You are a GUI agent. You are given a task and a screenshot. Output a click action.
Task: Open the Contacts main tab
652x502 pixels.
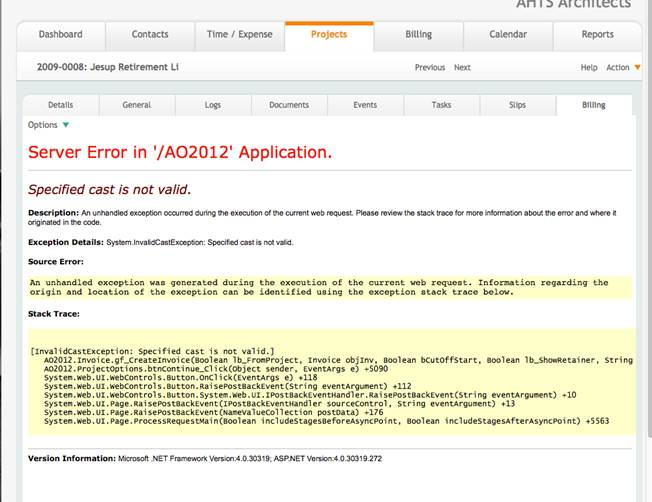coord(150,35)
